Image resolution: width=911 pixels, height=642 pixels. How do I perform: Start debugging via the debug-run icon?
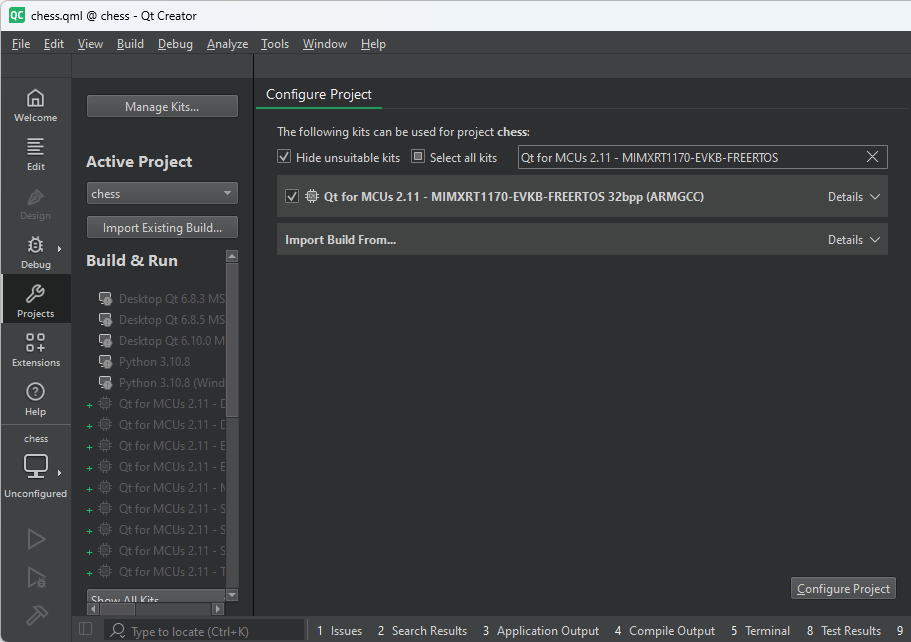pos(35,578)
